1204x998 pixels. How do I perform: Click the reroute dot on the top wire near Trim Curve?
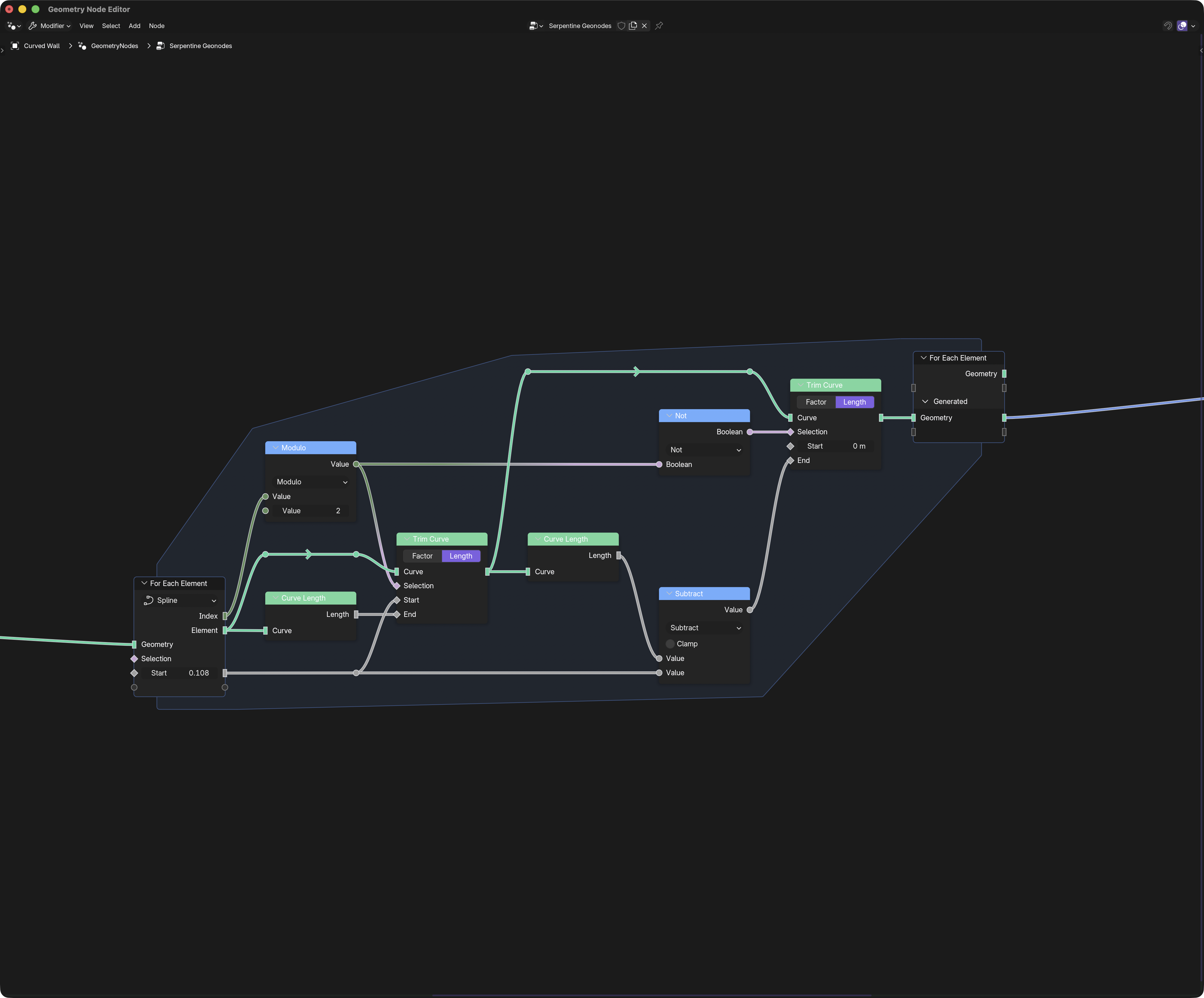click(750, 371)
